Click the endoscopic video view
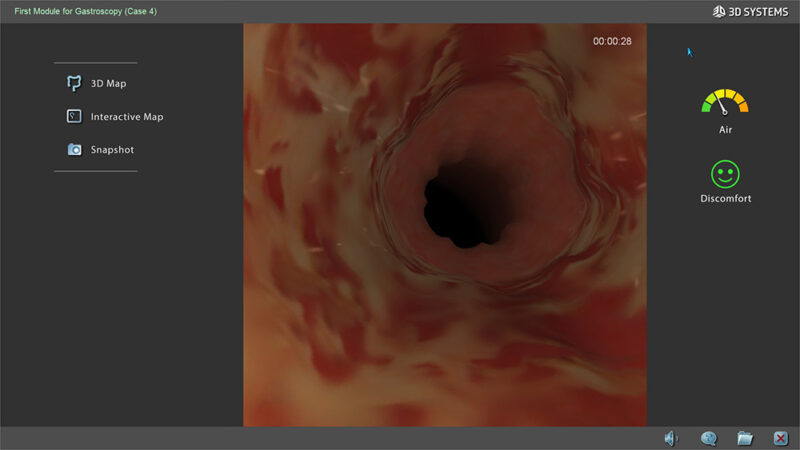 445,224
